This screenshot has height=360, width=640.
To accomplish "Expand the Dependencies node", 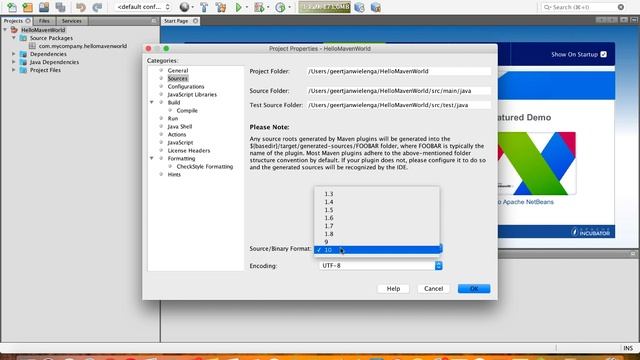I will [14, 54].
